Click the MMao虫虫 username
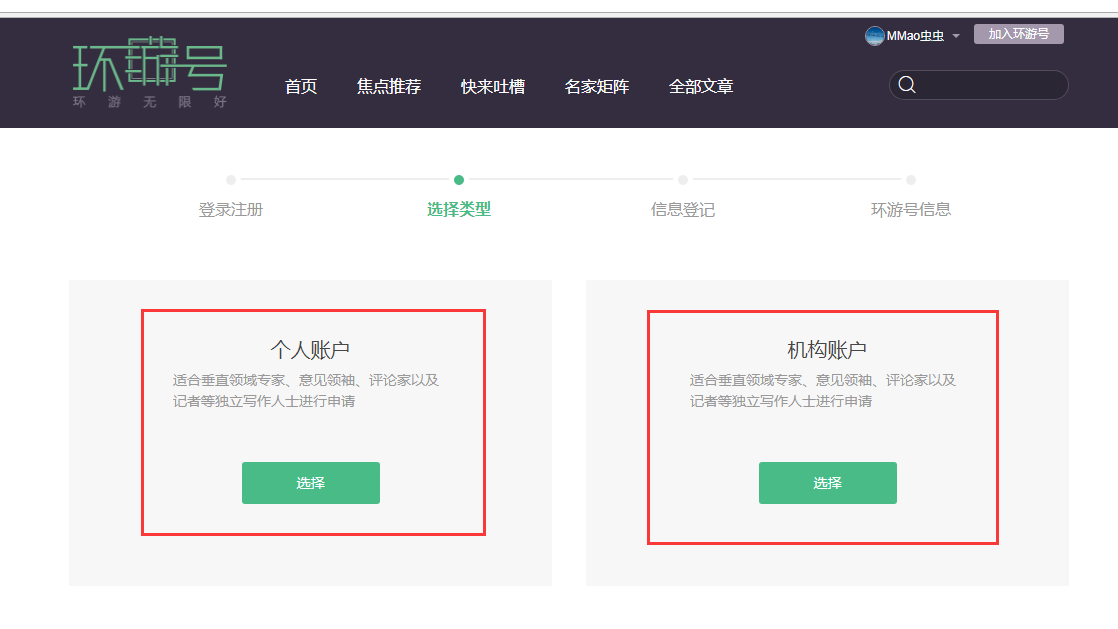Image resolution: width=1118 pixels, height=629 pixels. (x=915, y=36)
